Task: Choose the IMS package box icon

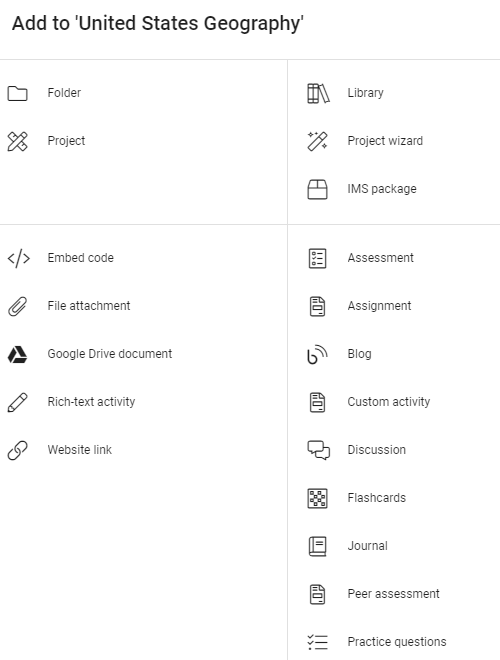Action: (317, 189)
